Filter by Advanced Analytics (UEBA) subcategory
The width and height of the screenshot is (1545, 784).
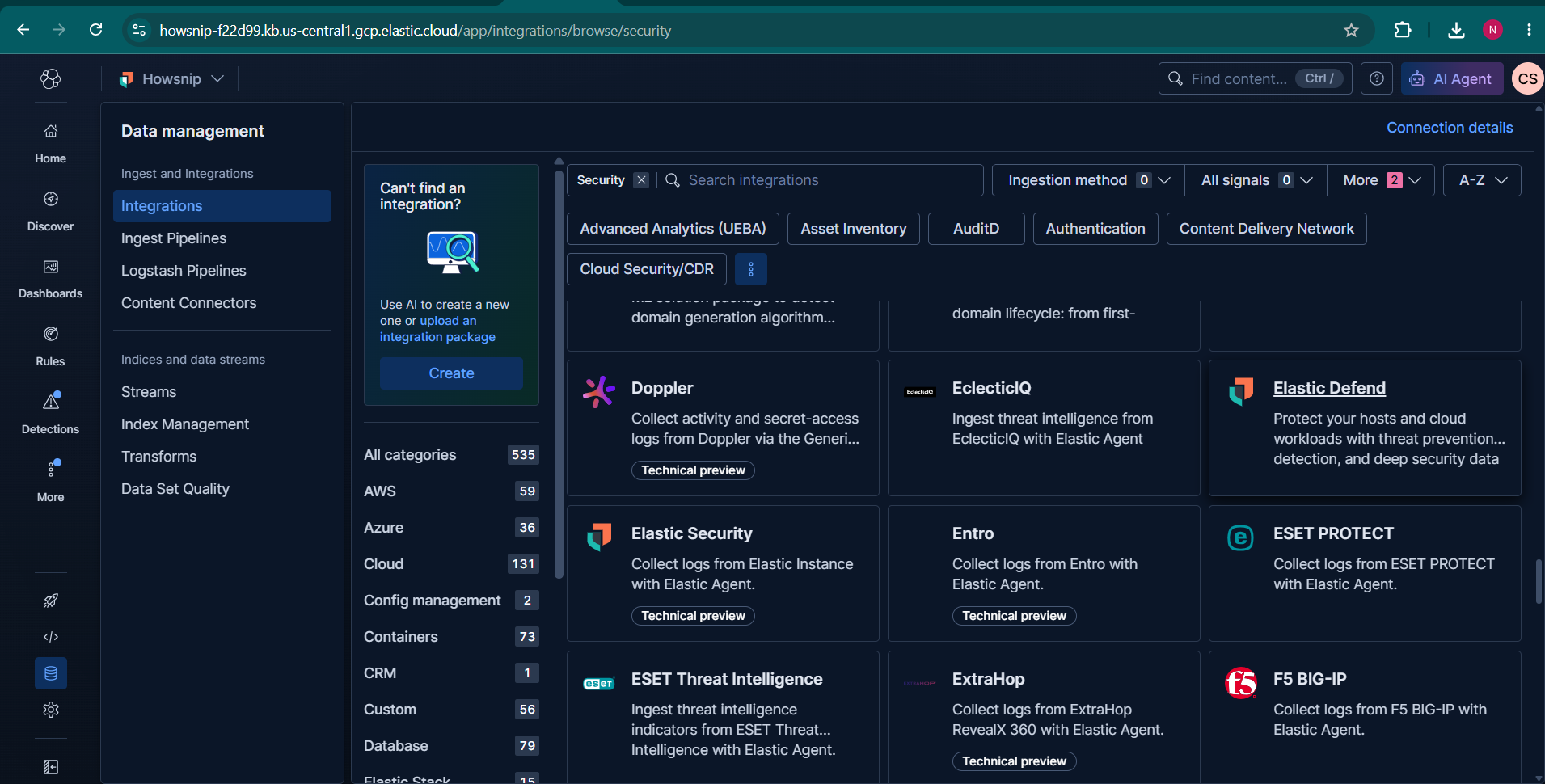(673, 229)
